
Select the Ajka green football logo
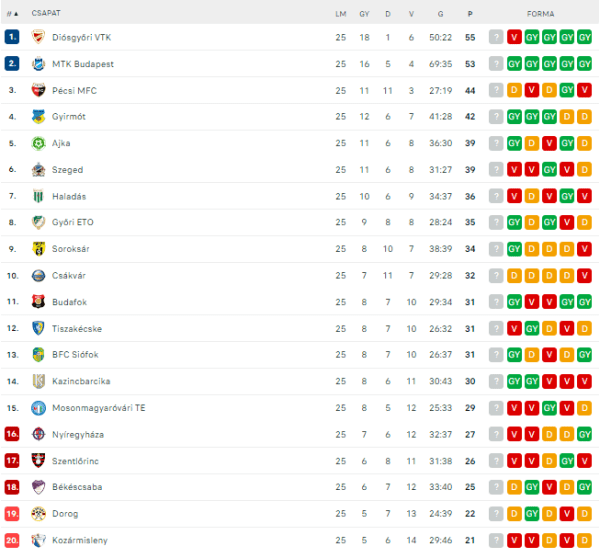(x=38, y=143)
